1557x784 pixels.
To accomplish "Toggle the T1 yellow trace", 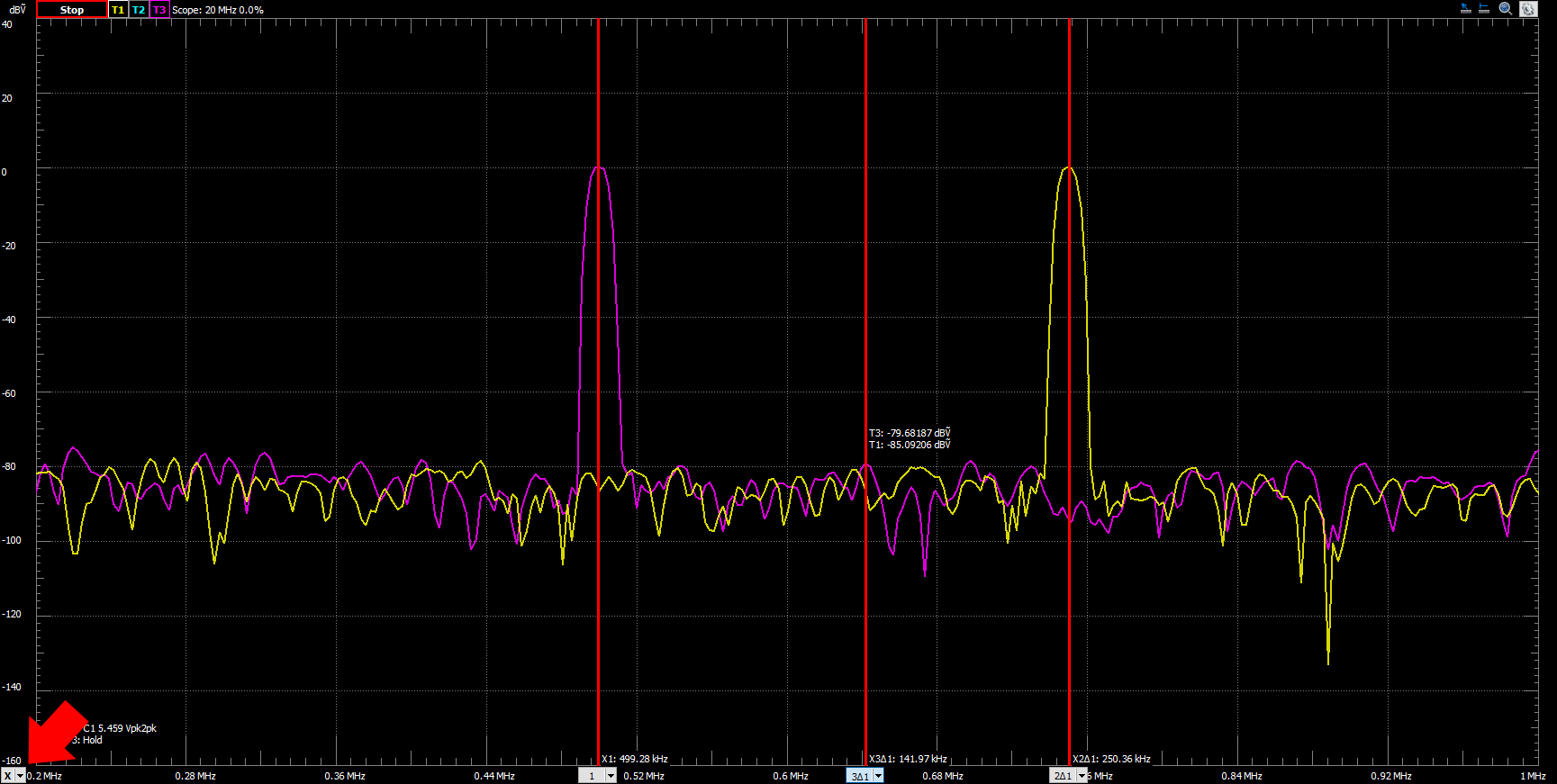I will pyautogui.click(x=118, y=10).
